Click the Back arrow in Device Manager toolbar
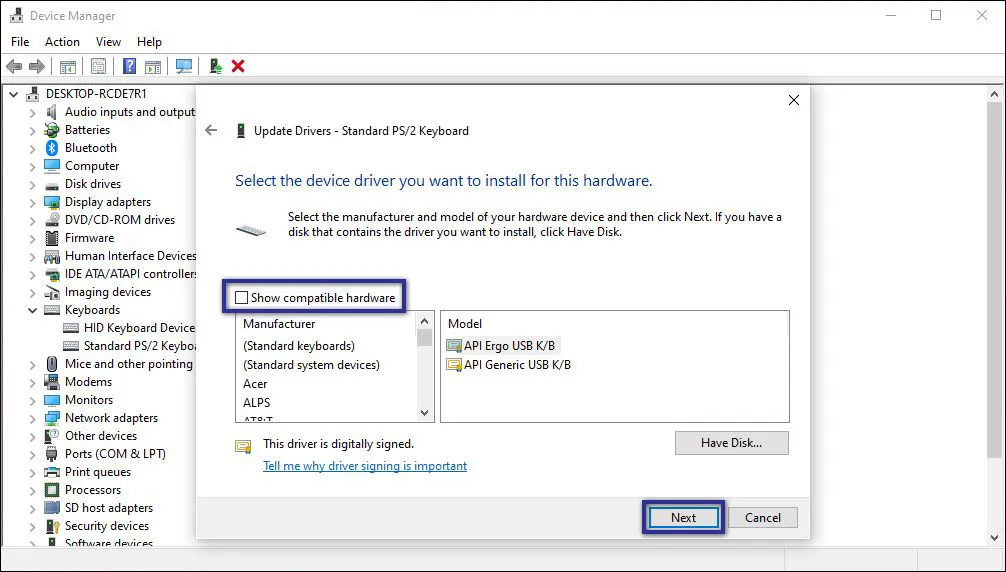1006x572 pixels. (14, 66)
